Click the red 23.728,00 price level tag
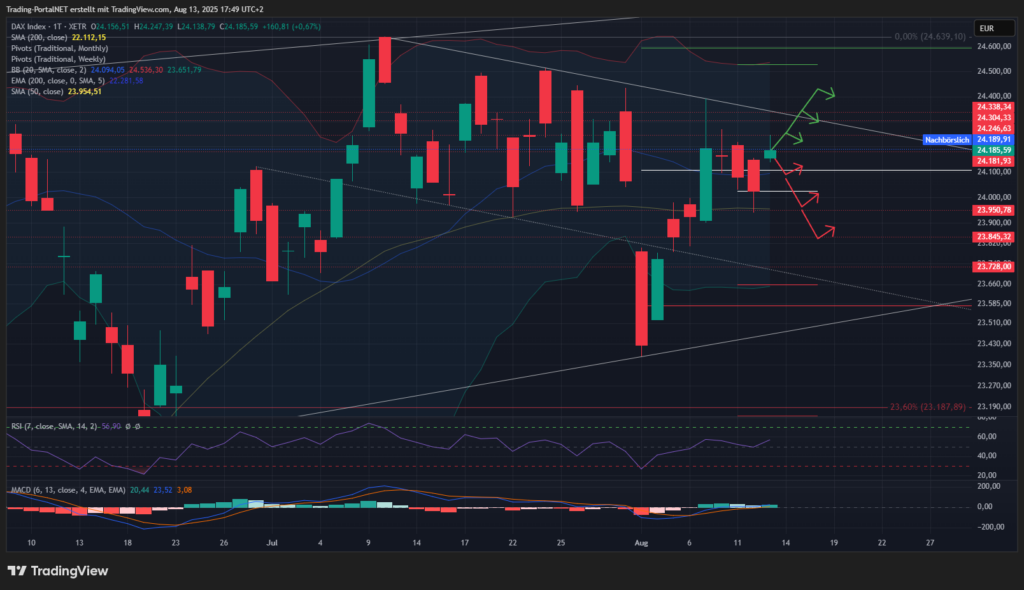Screen dimensions: 1024x590 (x=993, y=266)
